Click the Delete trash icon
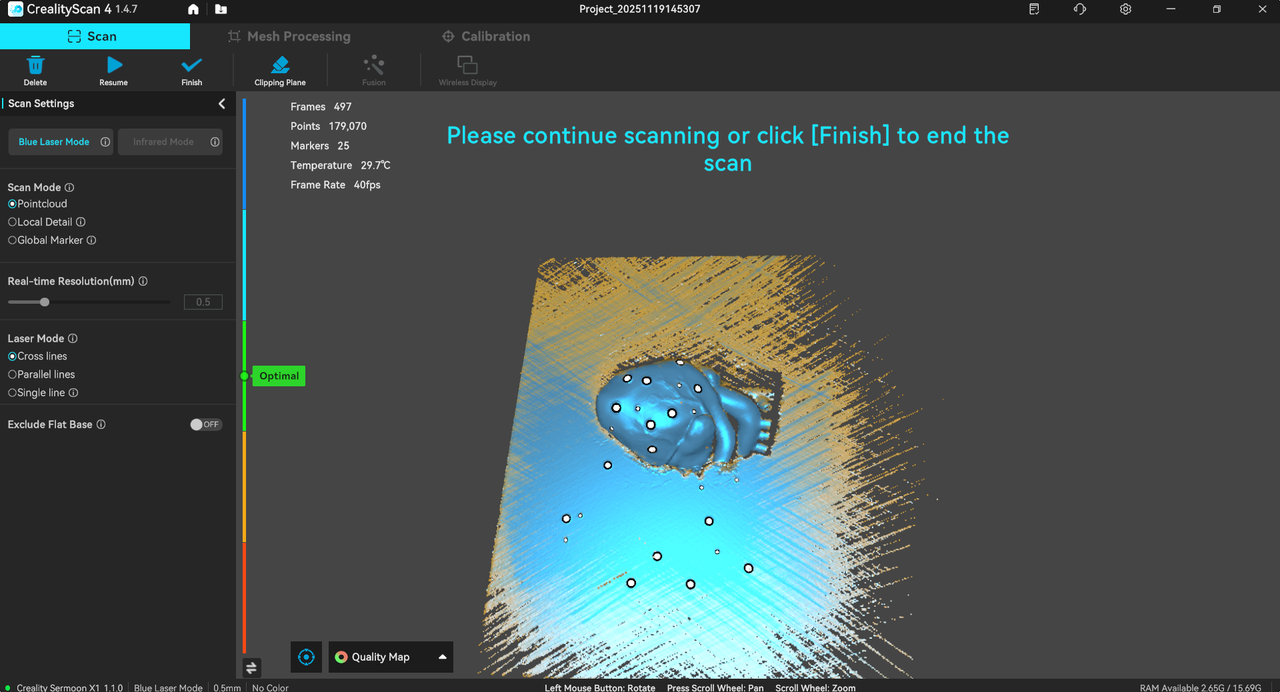 point(35,66)
